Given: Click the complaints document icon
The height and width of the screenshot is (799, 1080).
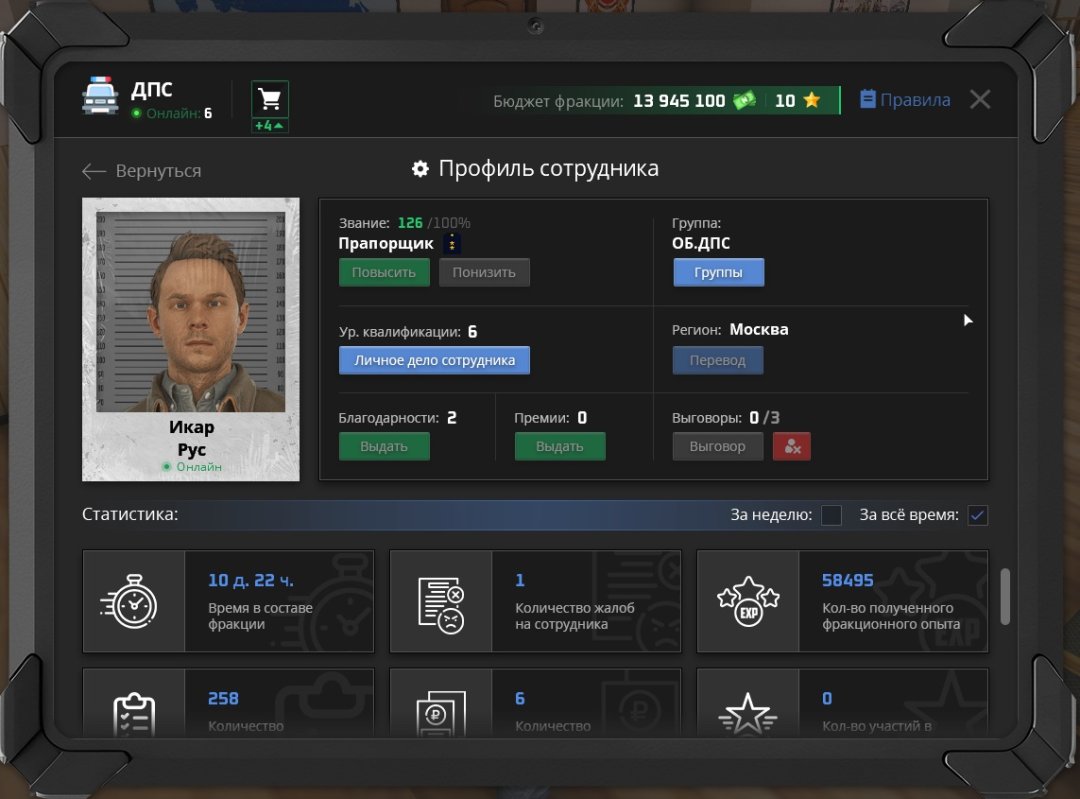Looking at the screenshot, I should point(441,601).
